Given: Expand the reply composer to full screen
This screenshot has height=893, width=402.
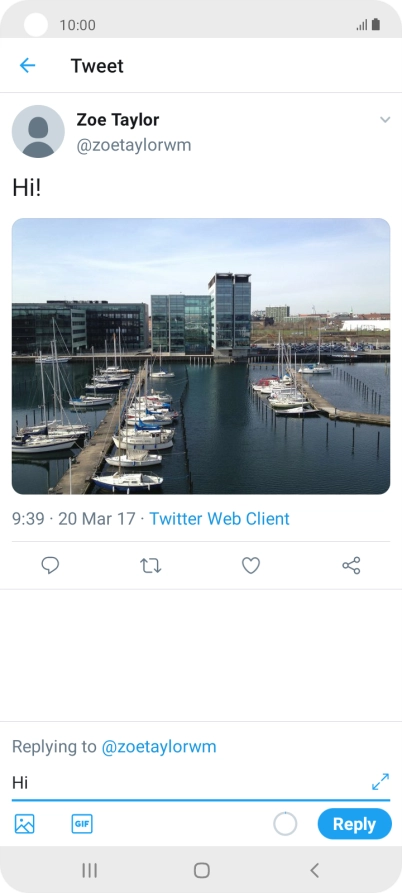Looking at the screenshot, I should point(380,781).
